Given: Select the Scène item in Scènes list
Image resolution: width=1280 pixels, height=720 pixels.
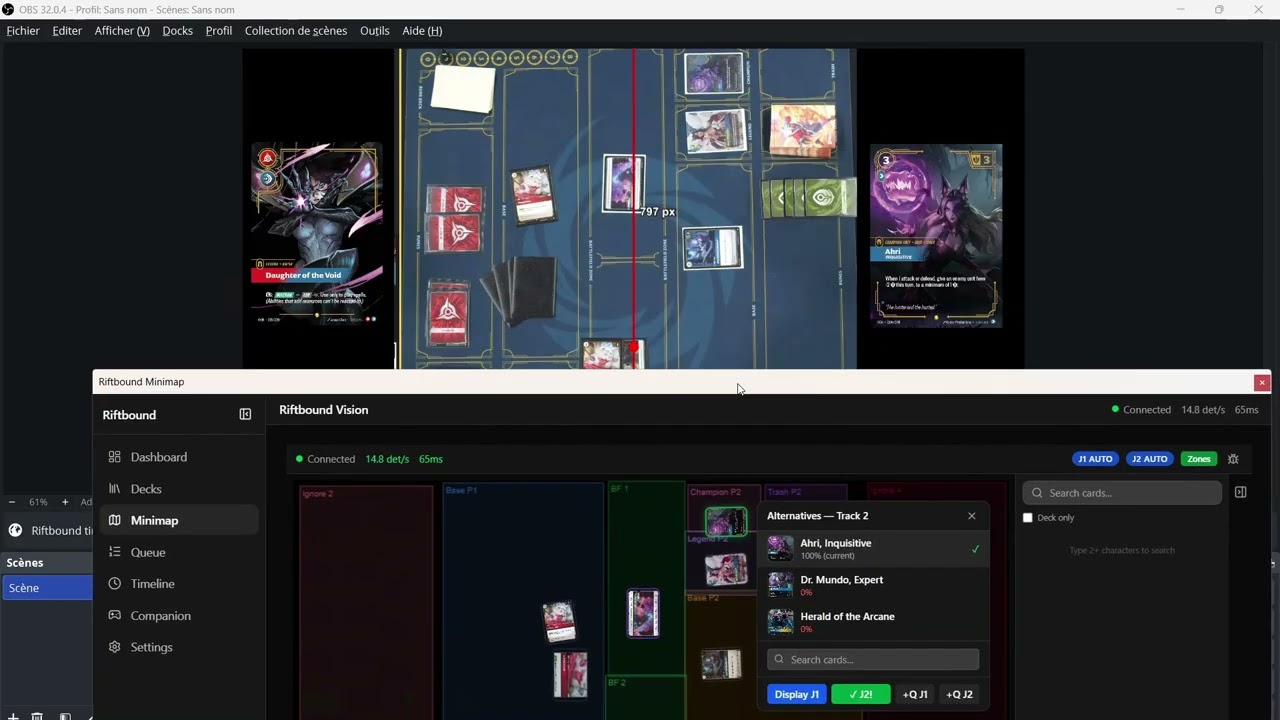Looking at the screenshot, I should pyautogui.click(x=46, y=588).
